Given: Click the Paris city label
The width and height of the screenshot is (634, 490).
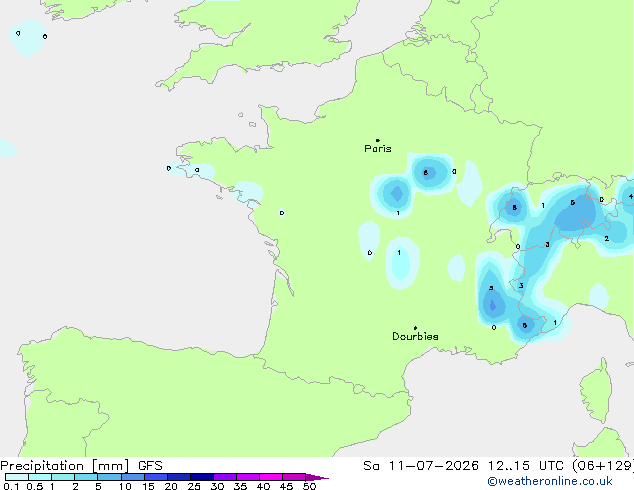Looking at the screenshot, I should pos(378,149).
